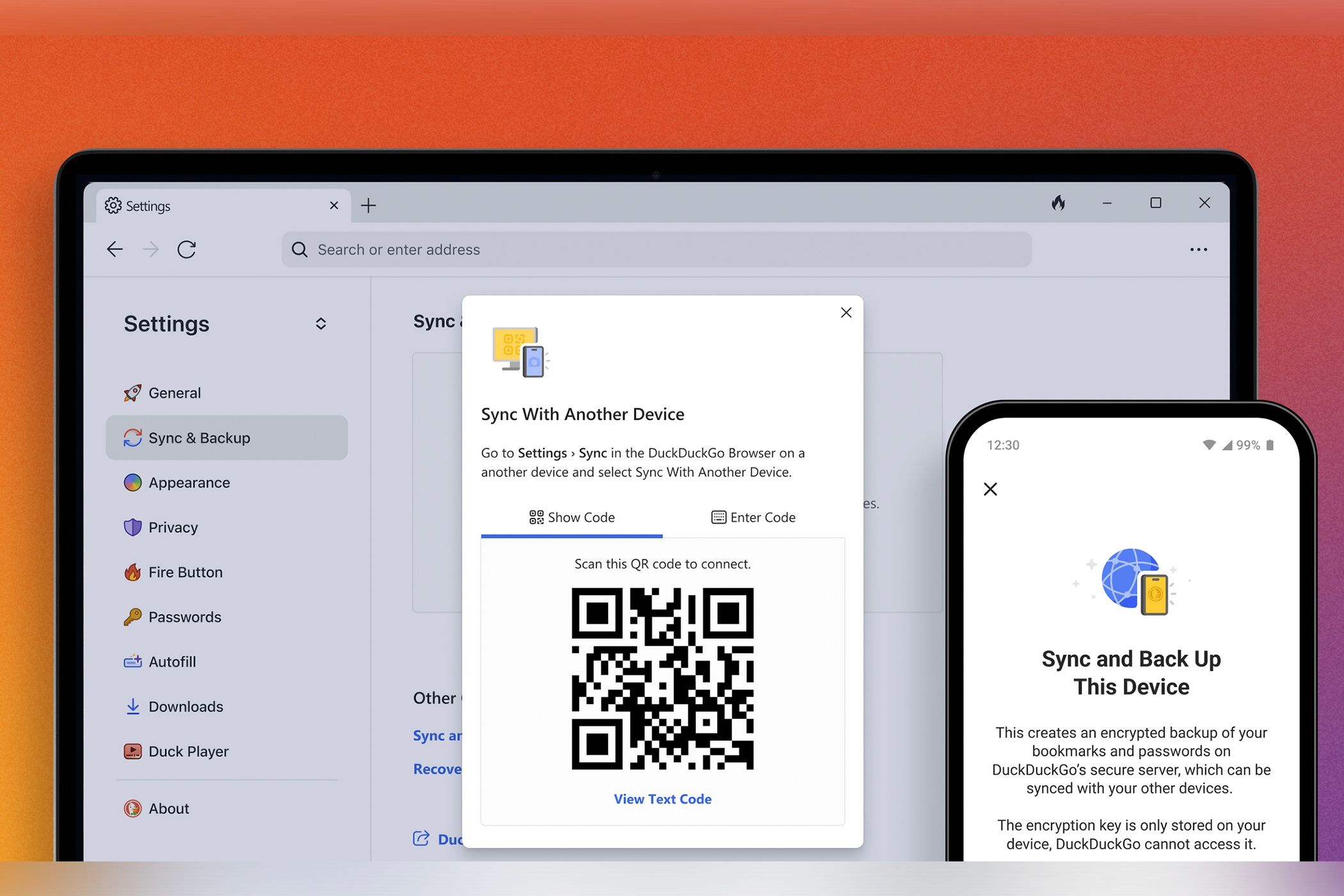
Task: Go back with the back arrow
Action: point(115,249)
